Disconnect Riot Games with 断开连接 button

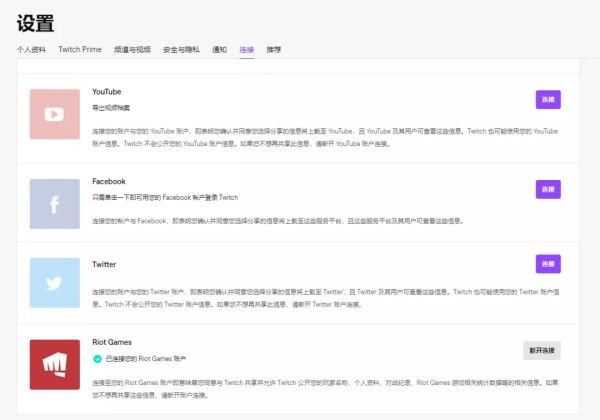[542, 350]
